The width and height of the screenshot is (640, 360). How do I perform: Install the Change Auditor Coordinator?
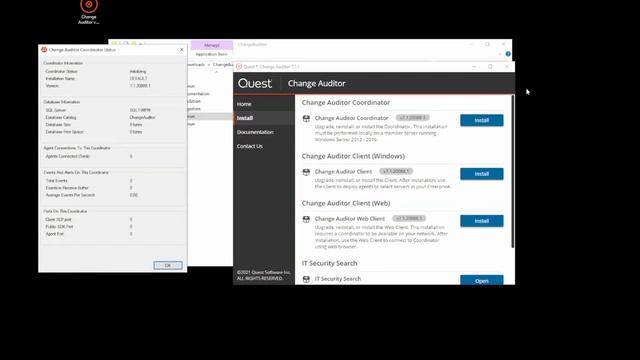click(x=482, y=120)
